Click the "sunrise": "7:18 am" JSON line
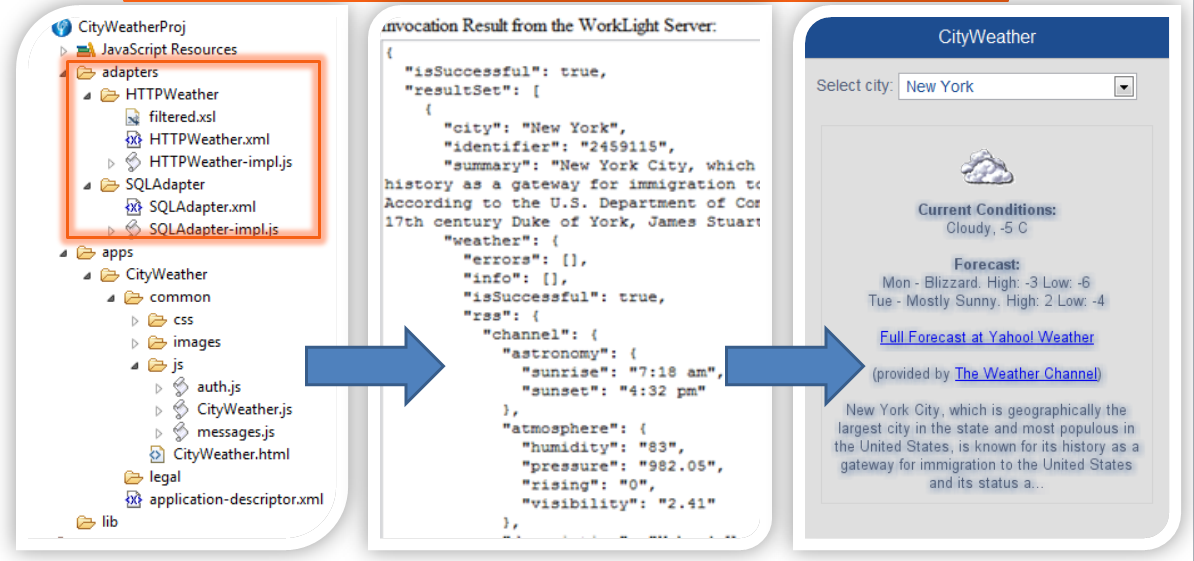Viewport: 1194px width, 561px height. pos(622,372)
